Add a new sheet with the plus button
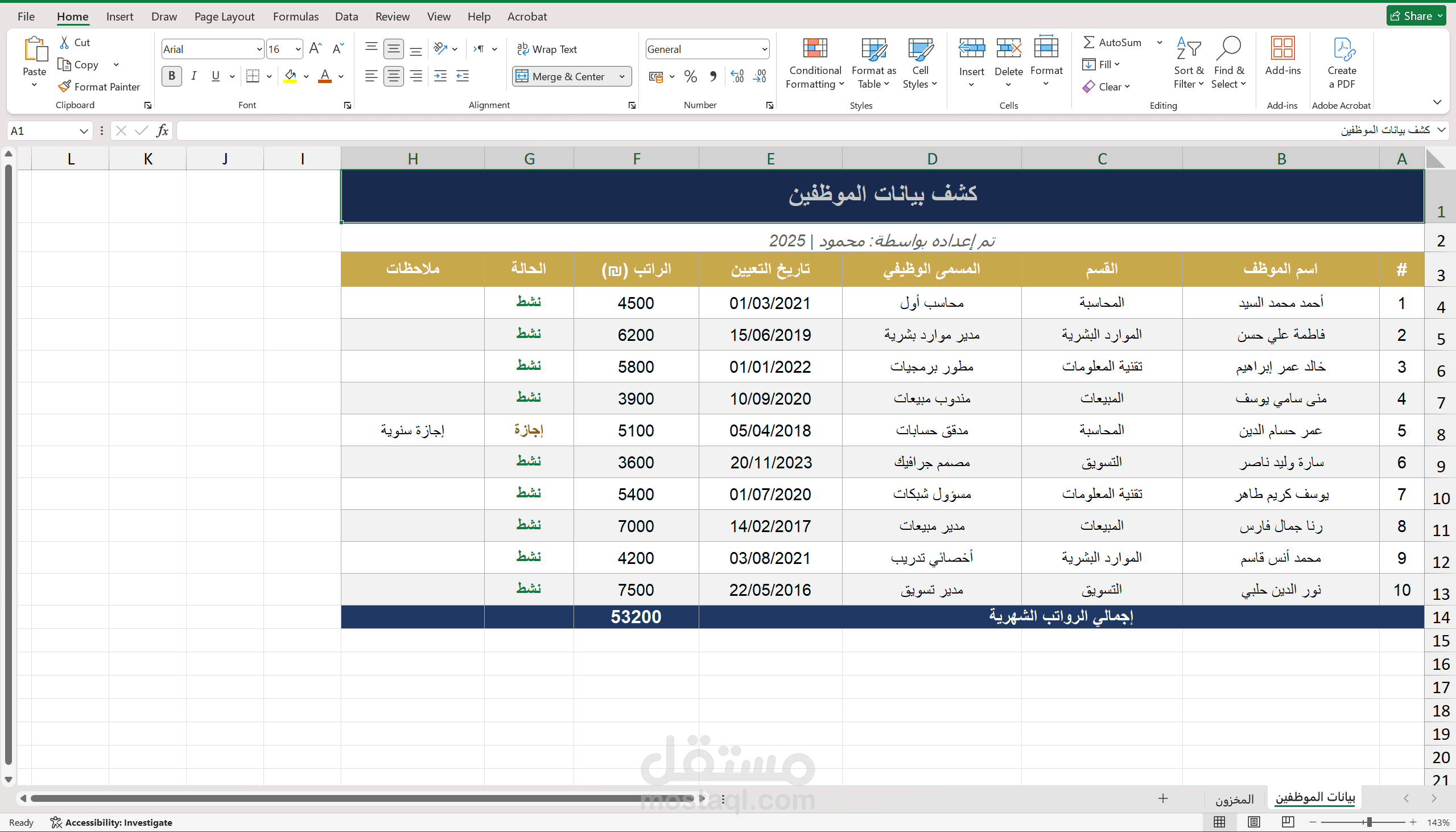1456x832 pixels. pyautogui.click(x=1163, y=798)
